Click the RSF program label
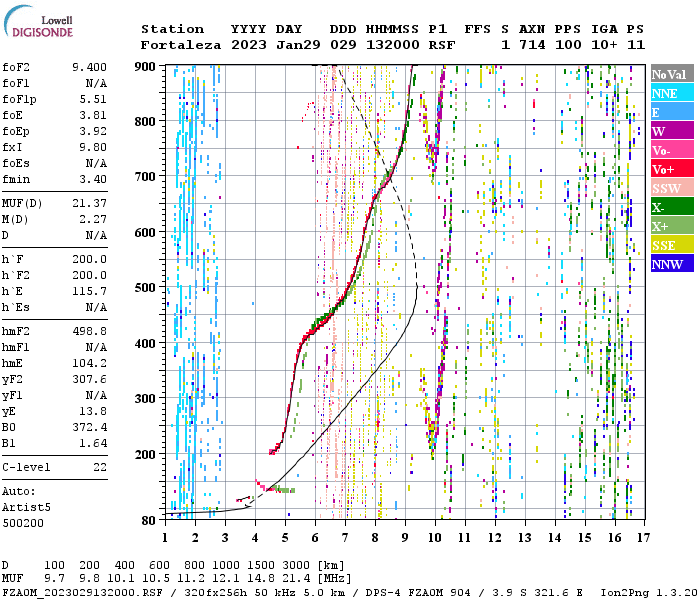 (x=442, y=45)
